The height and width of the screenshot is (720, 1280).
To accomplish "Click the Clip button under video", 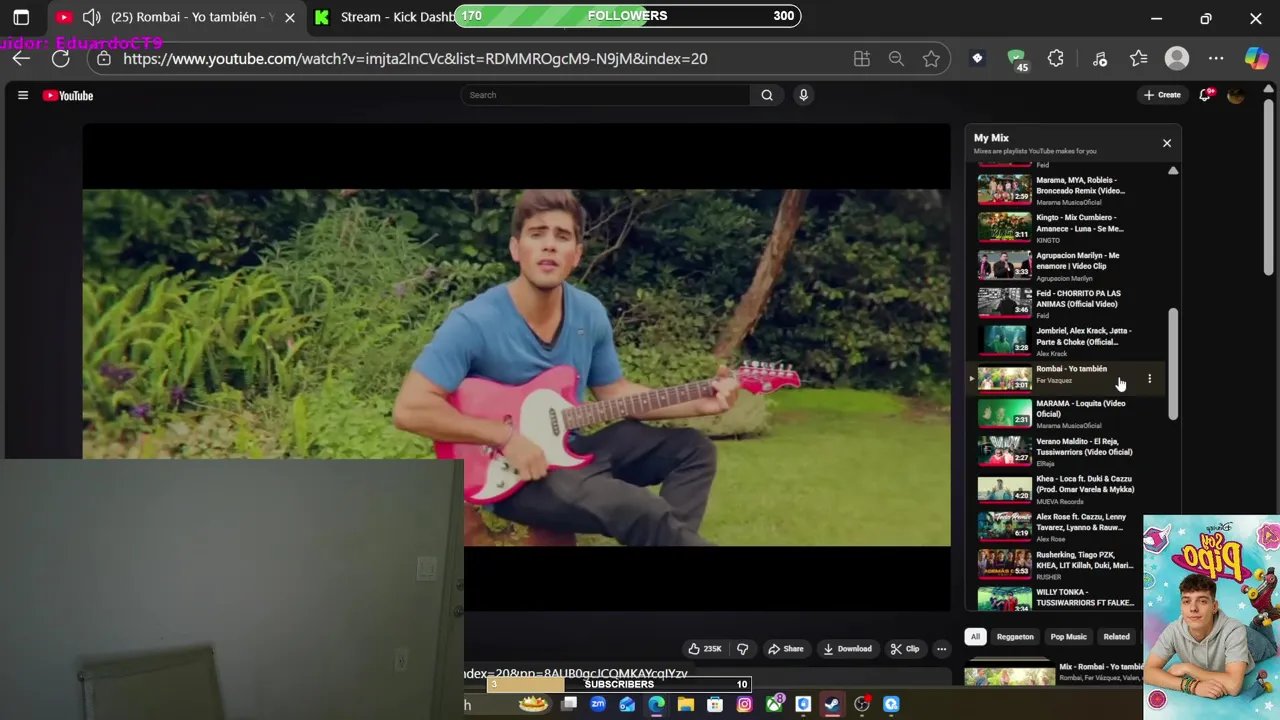I will (x=905, y=649).
